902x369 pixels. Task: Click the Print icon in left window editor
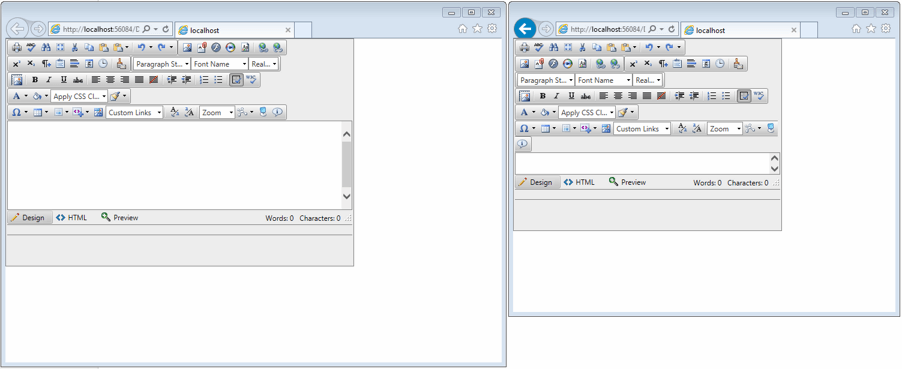point(17,48)
